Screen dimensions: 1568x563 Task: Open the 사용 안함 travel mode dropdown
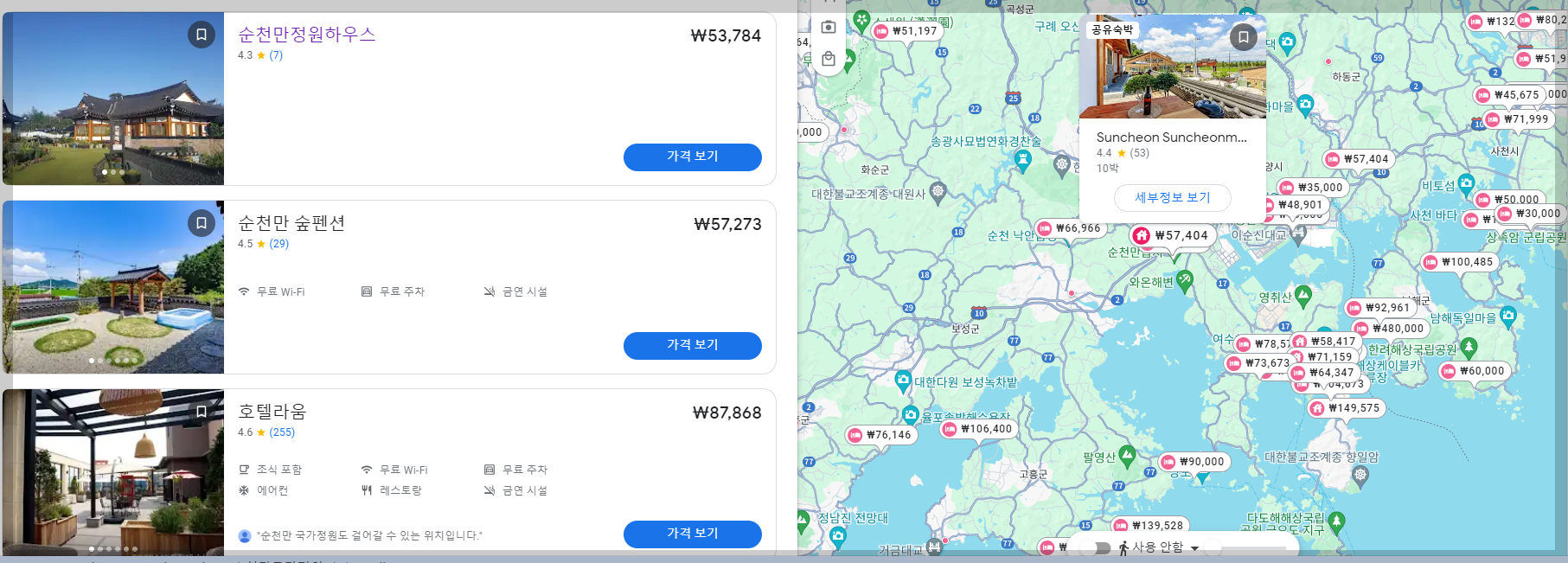[x=1159, y=547]
